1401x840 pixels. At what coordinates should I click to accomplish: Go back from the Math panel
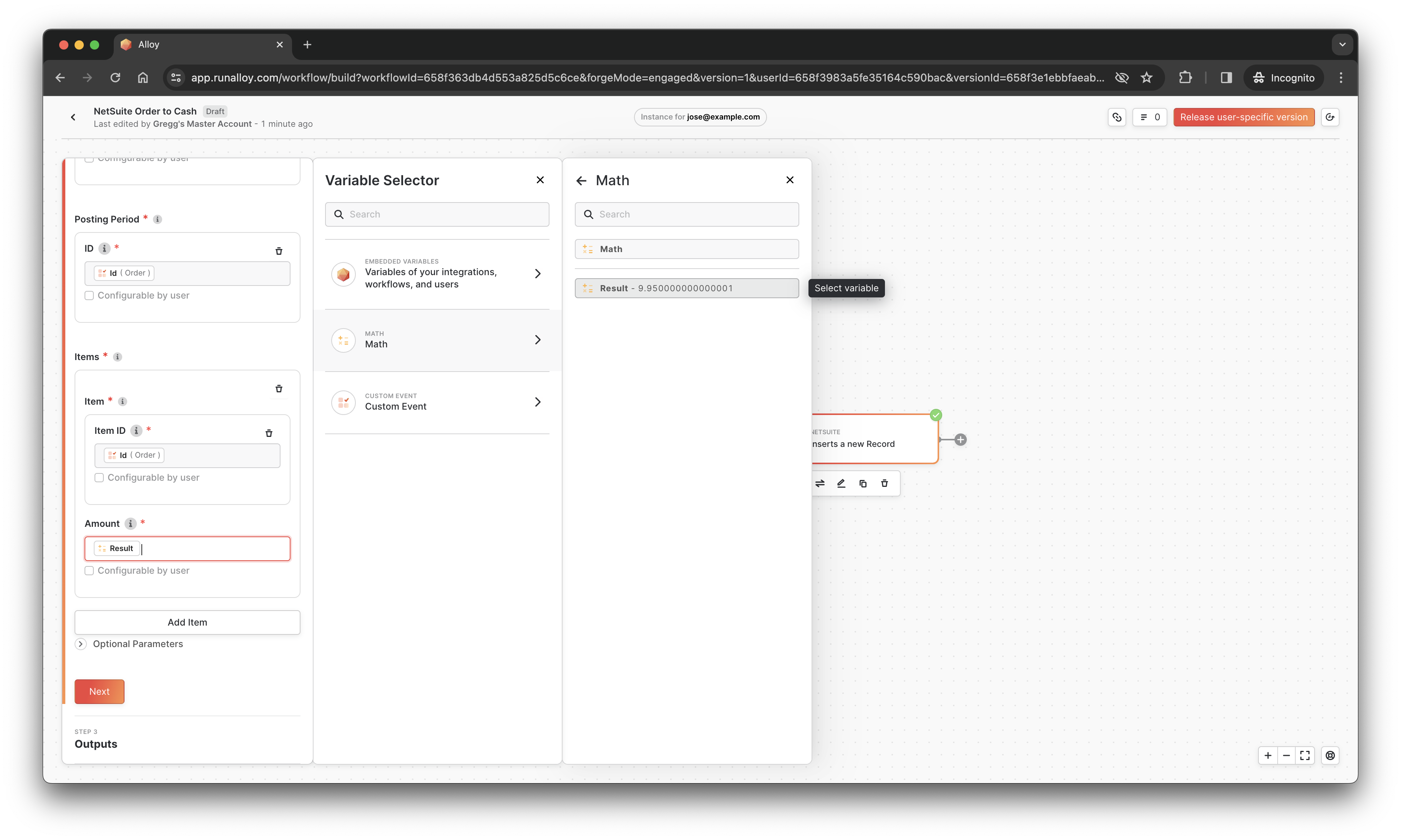point(581,181)
